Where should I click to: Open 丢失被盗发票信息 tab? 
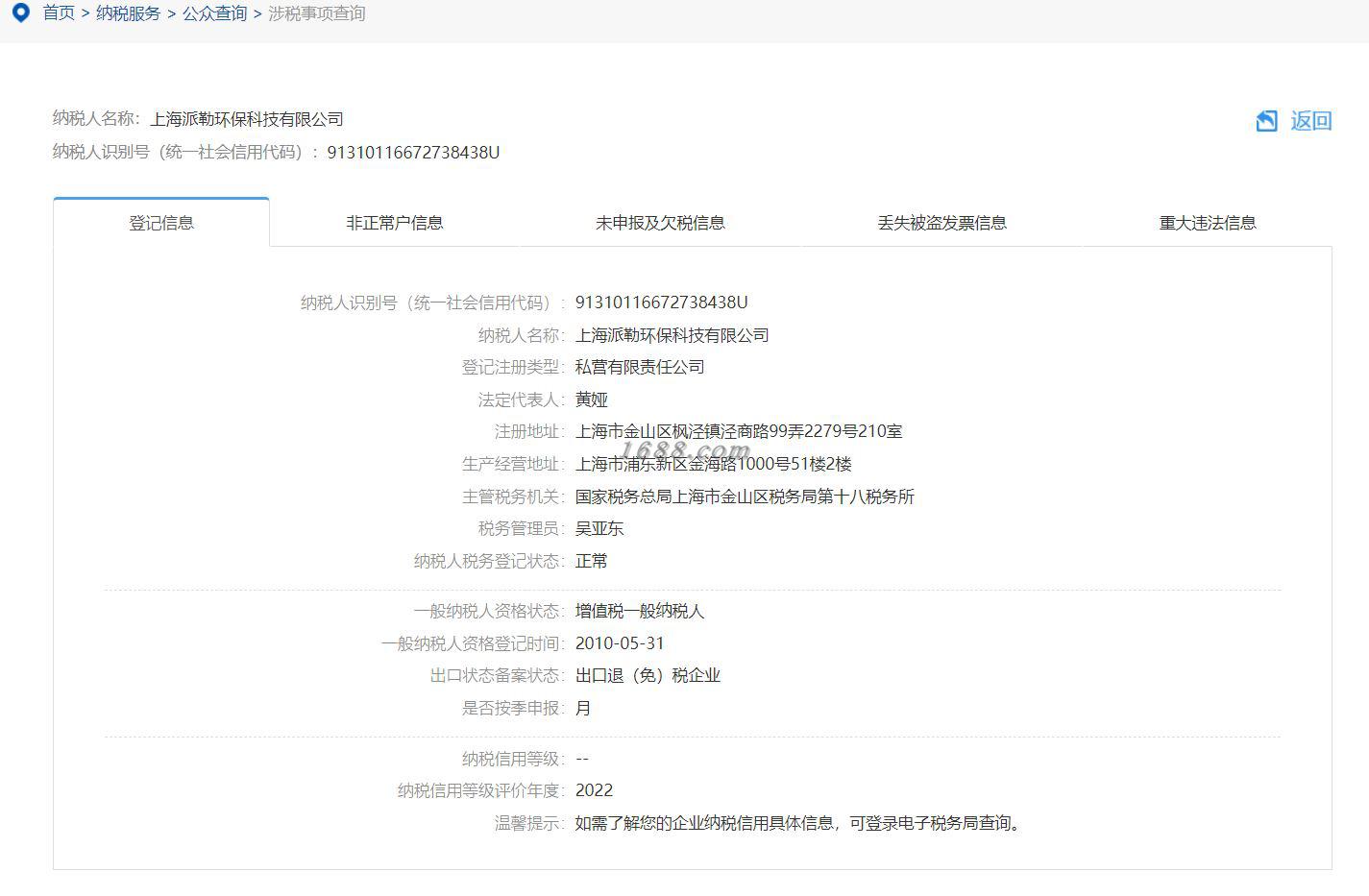coord(941,223)
